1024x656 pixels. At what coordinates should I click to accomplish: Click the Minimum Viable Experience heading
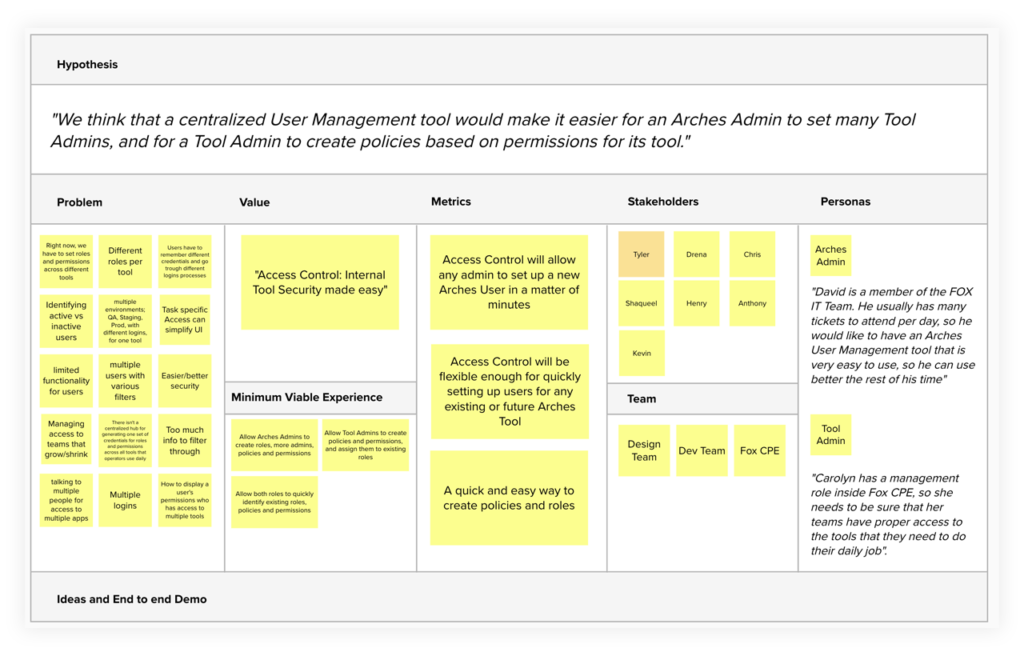click(307, 397)
